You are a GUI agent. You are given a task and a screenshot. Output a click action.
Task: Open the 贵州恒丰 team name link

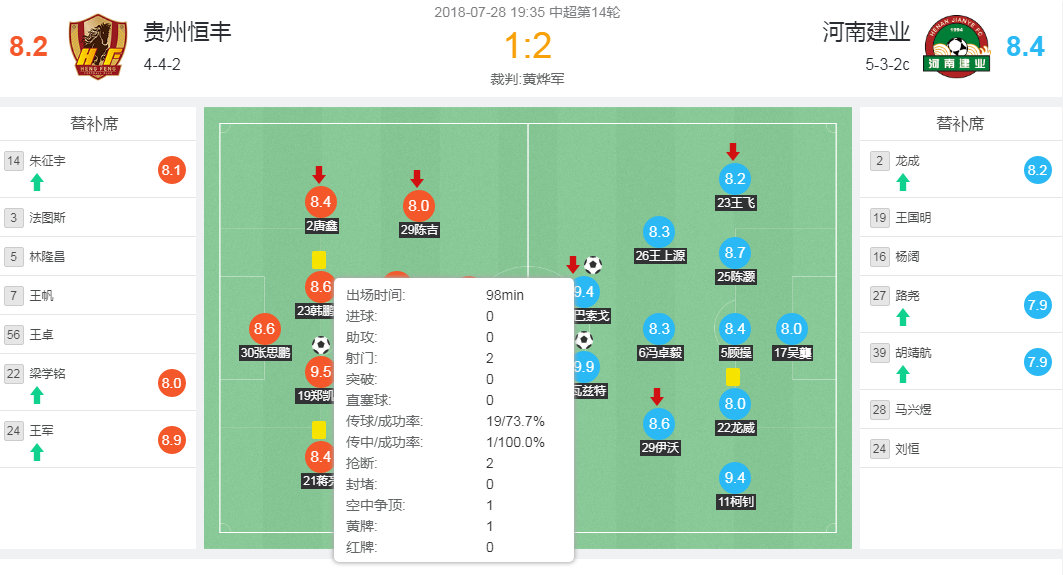(x=188, y=32)
